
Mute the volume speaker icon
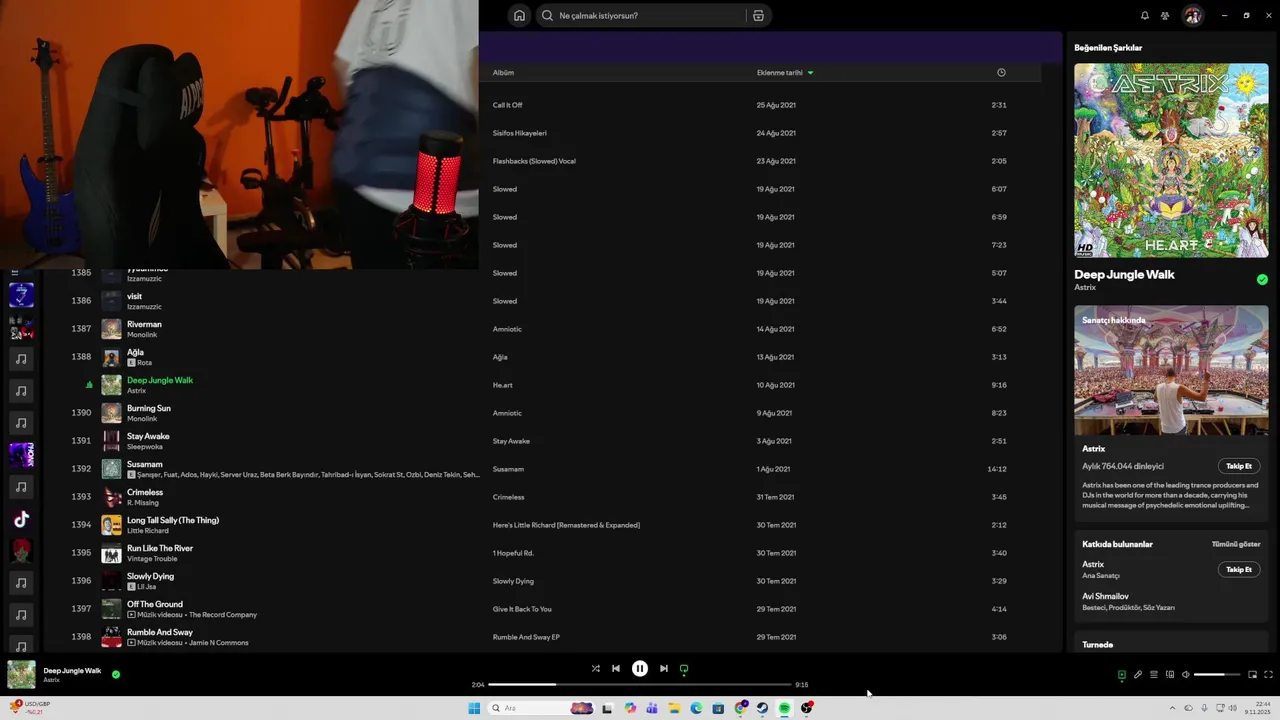click(1185, 674)
